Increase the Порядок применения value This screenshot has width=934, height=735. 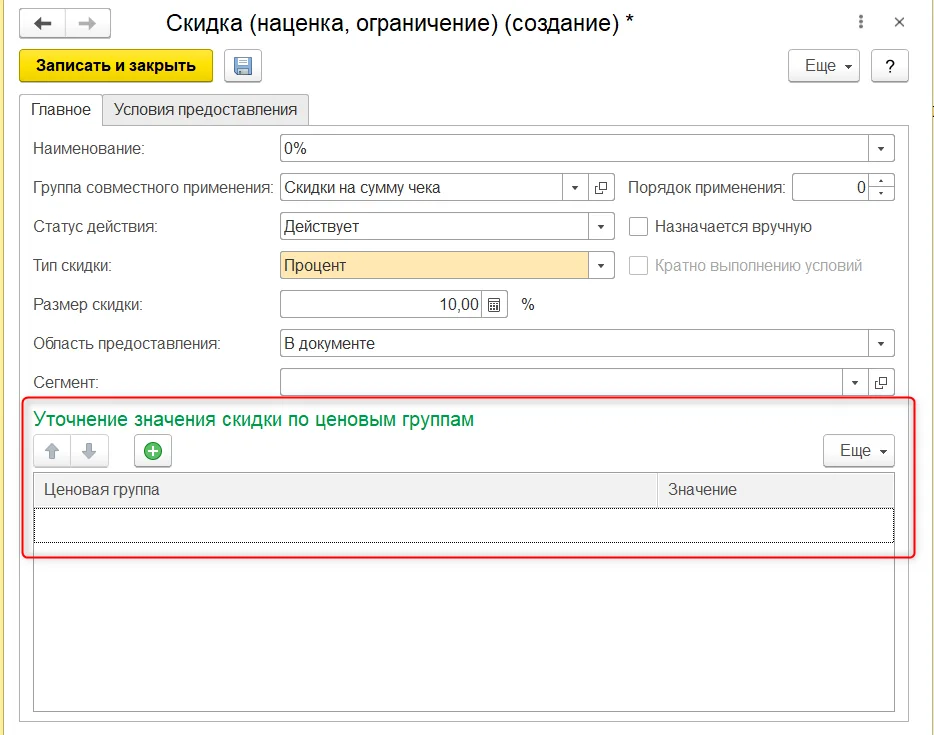pyautogui.click(x=882, y=181)
